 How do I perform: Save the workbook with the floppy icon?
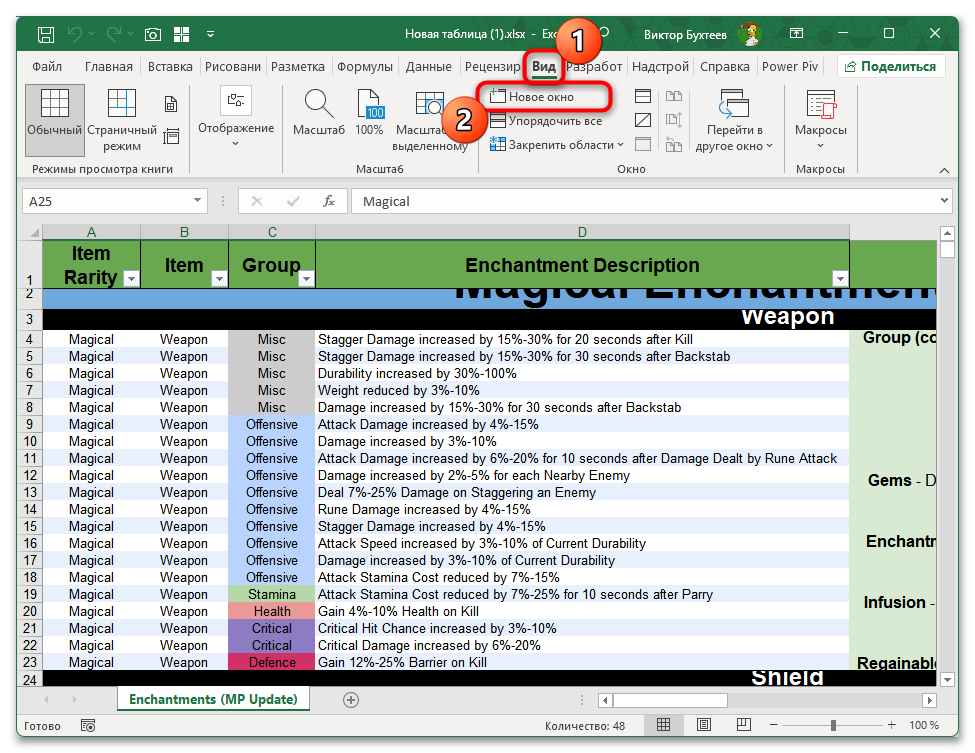[45, 34]
